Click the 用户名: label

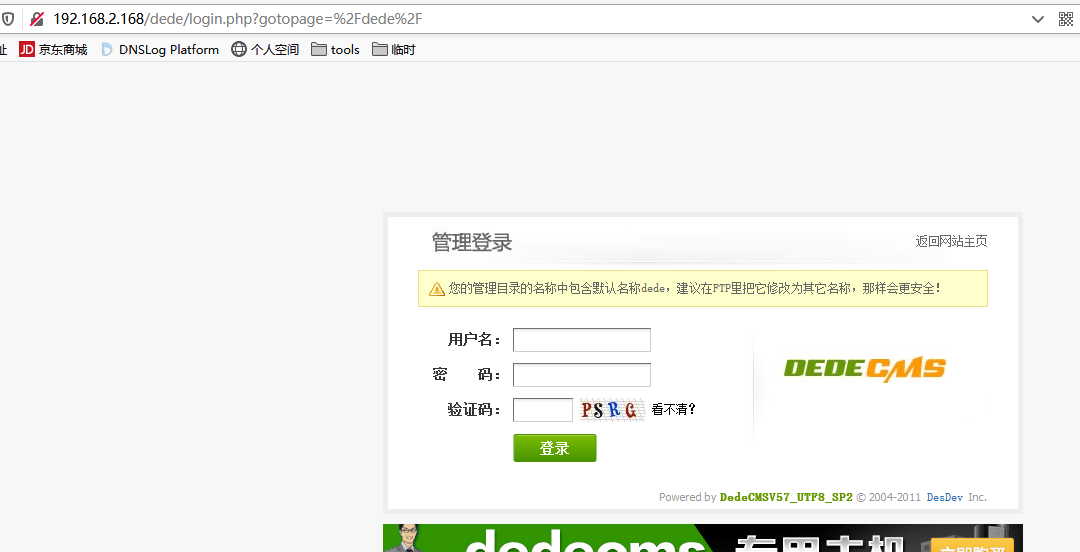click(x=474, y=340)
